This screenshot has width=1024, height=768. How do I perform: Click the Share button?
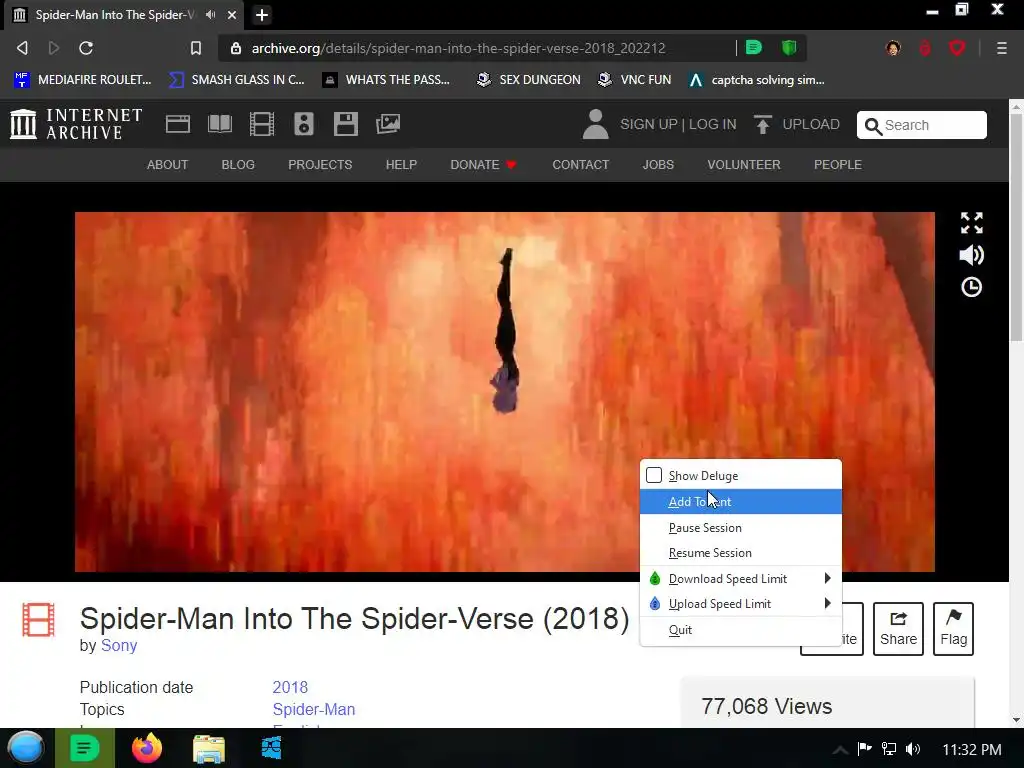[898, 628]
